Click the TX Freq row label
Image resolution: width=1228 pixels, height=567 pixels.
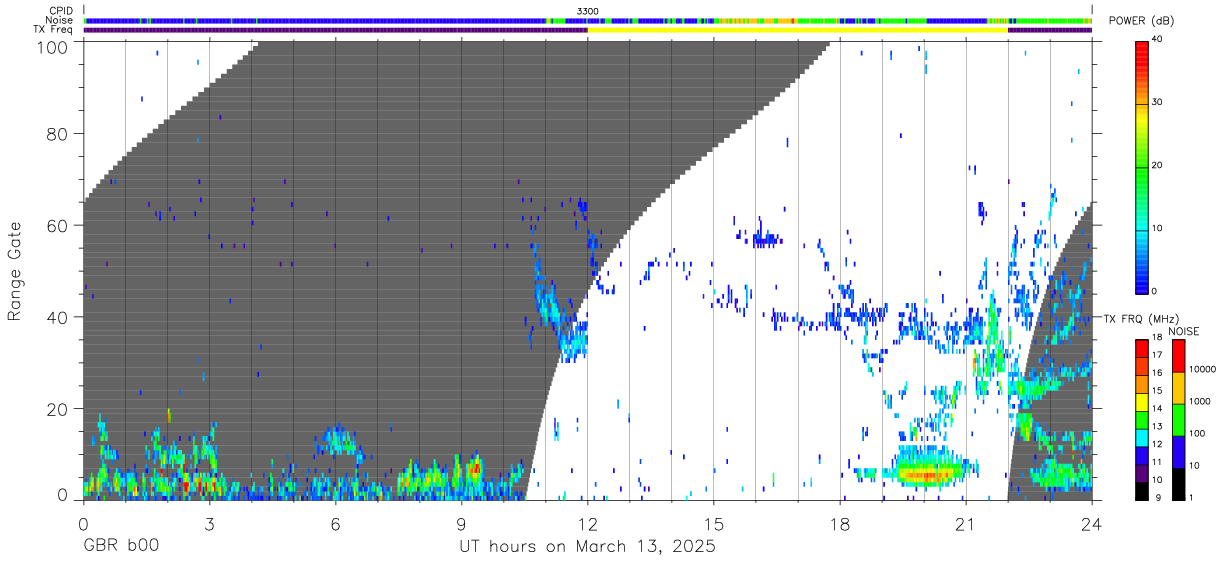(53, 29)
